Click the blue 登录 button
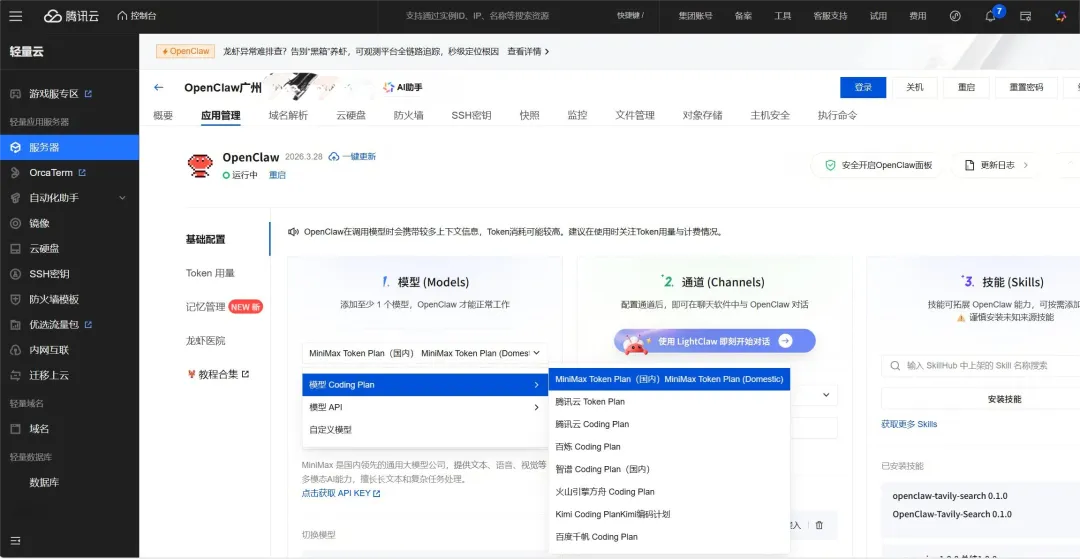 (x=863, y=87)
